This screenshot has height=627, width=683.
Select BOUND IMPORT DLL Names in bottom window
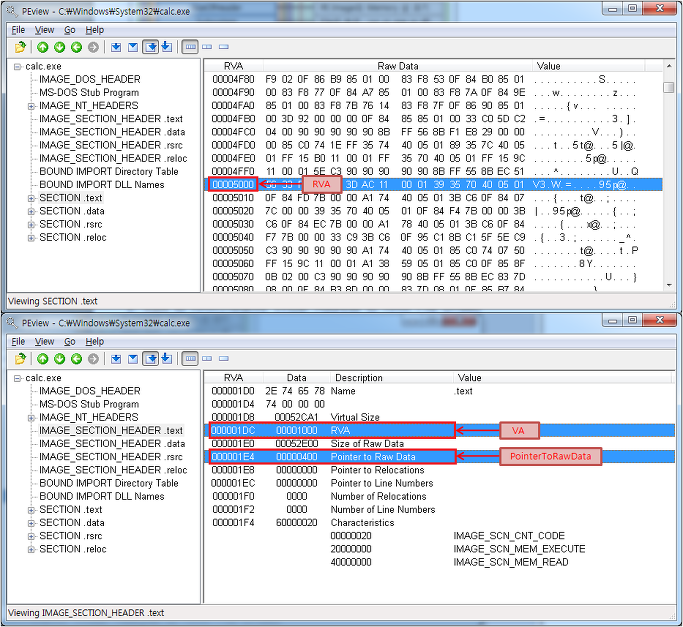pyautogui.click(x=101, y=496)
